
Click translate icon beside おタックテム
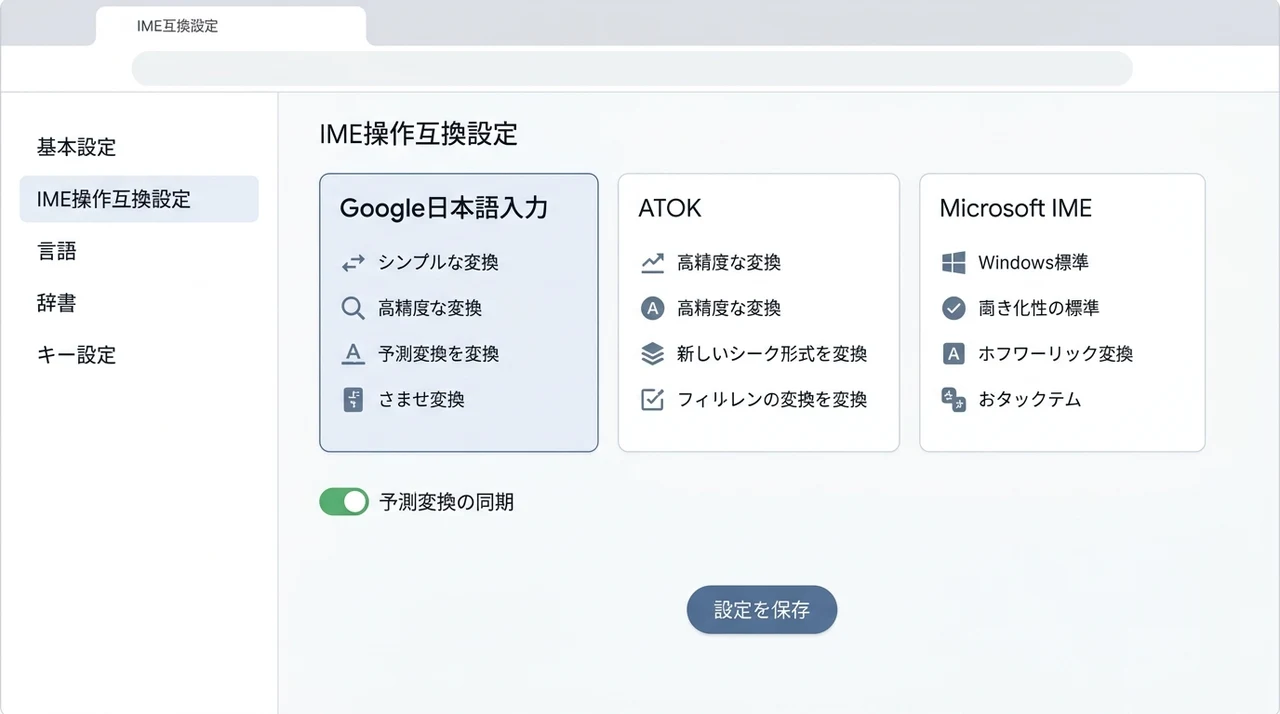(x=953, y=400)
